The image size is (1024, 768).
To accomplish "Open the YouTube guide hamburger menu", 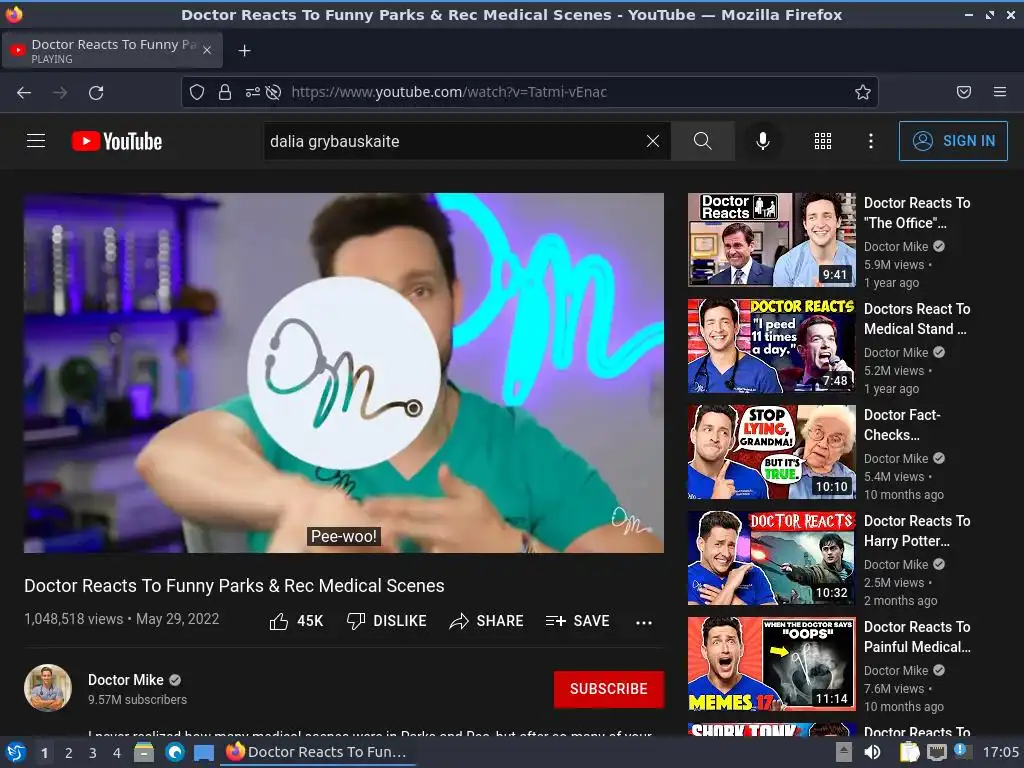I will coord(36,141).
